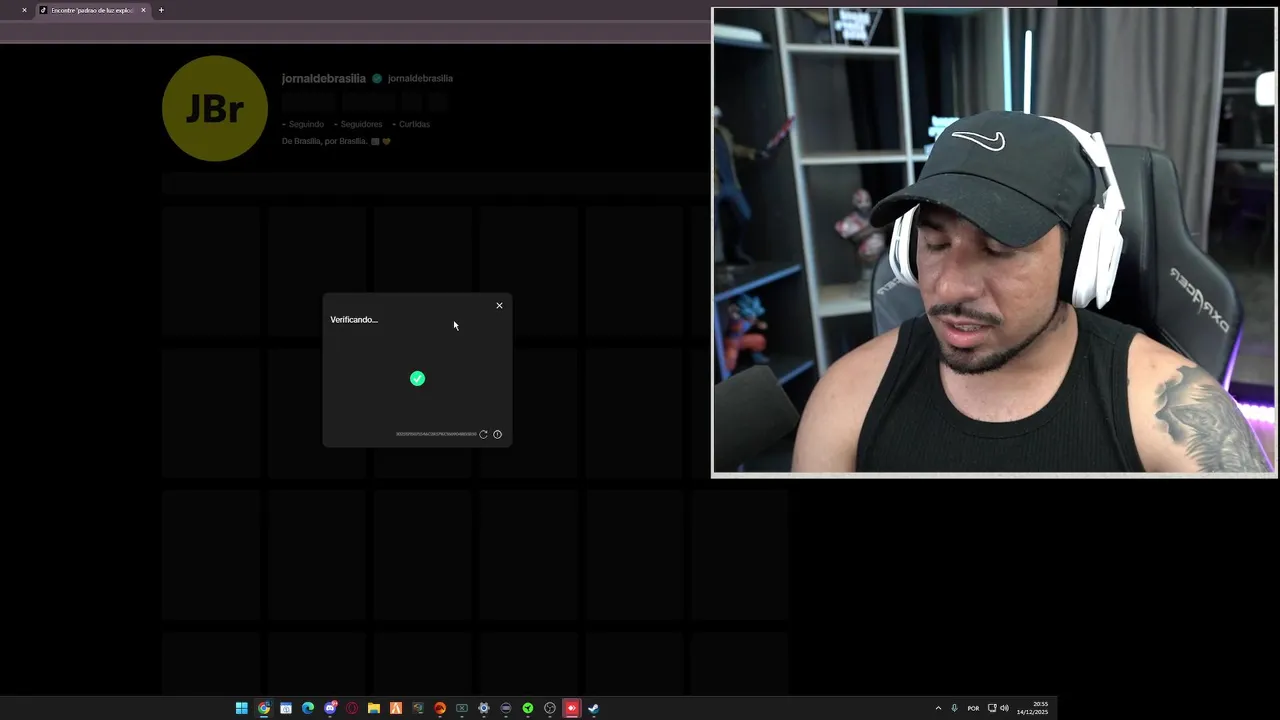Open the captcha info report icon

(x=497, y=434)
